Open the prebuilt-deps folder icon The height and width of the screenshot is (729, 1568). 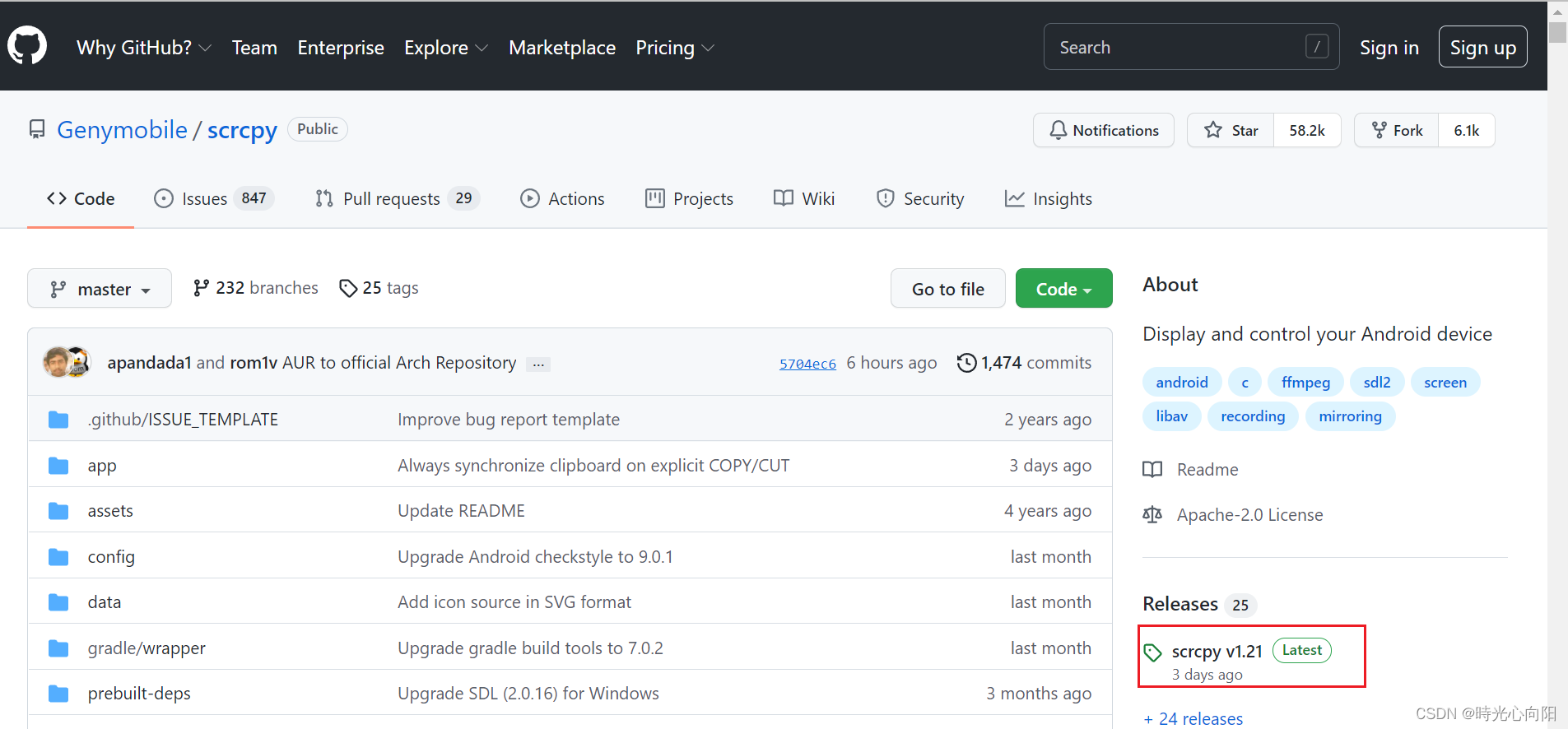tap(58, 694)
